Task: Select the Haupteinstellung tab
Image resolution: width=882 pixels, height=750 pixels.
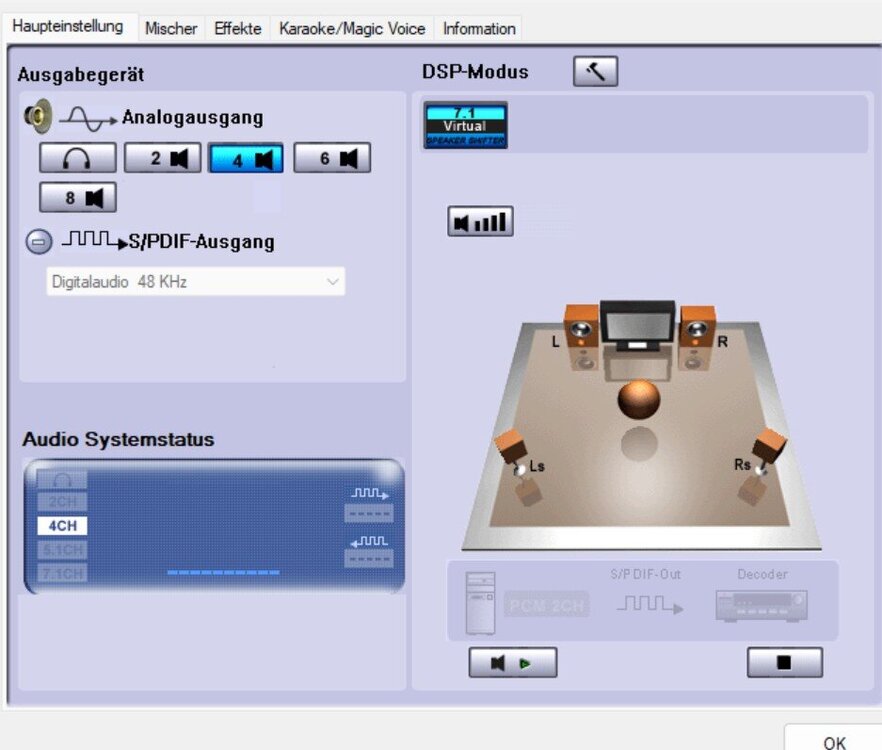Action: [68, 26]
